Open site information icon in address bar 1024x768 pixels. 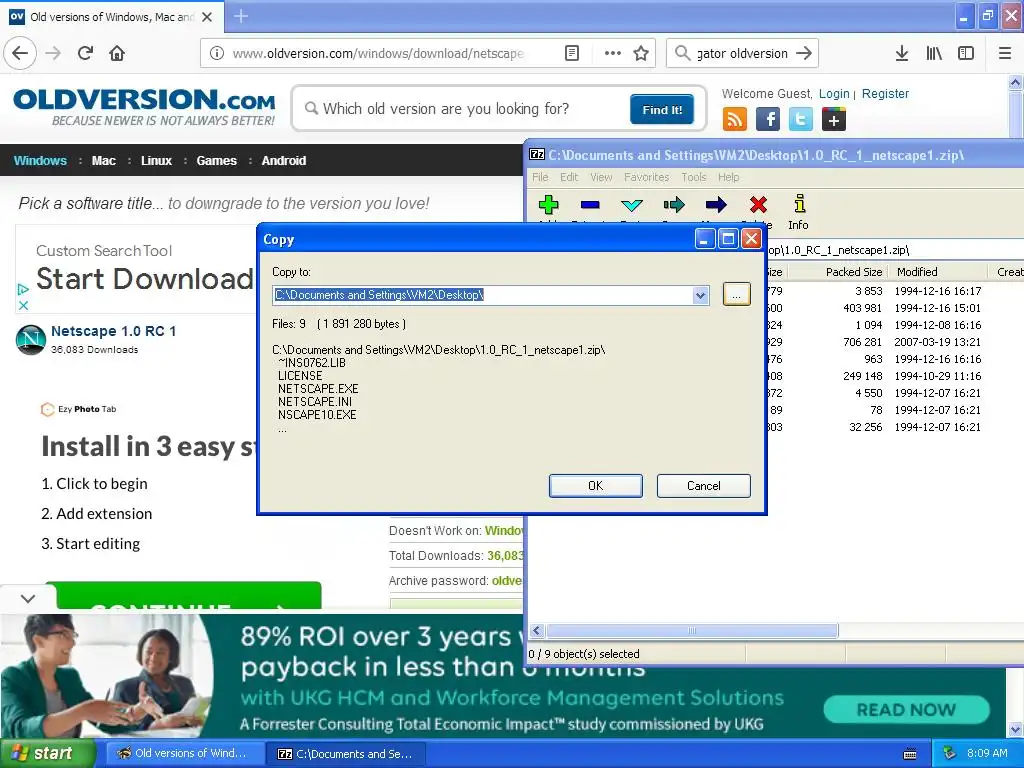coord(216,53)
